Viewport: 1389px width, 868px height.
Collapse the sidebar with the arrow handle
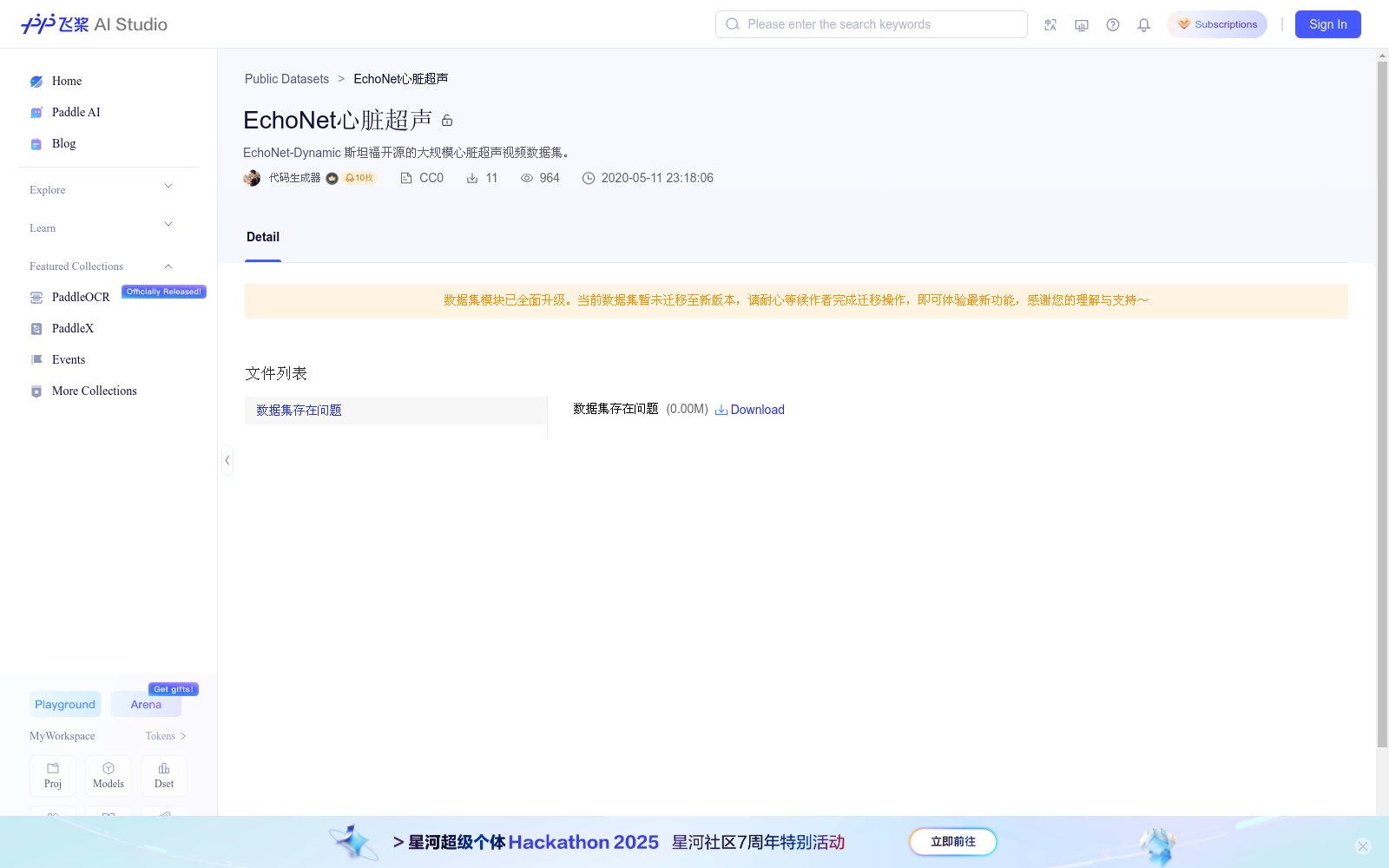pyautogui.click(x=227, y=460)
